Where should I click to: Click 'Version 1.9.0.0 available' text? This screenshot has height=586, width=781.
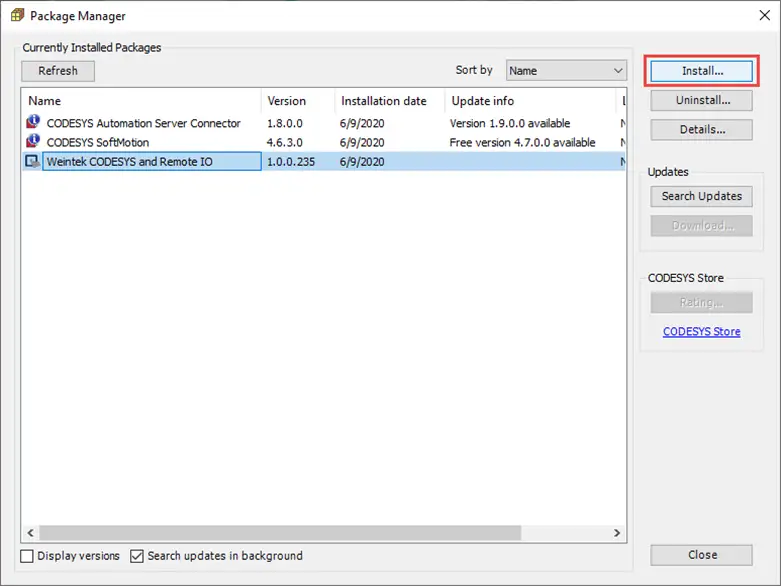510,123
